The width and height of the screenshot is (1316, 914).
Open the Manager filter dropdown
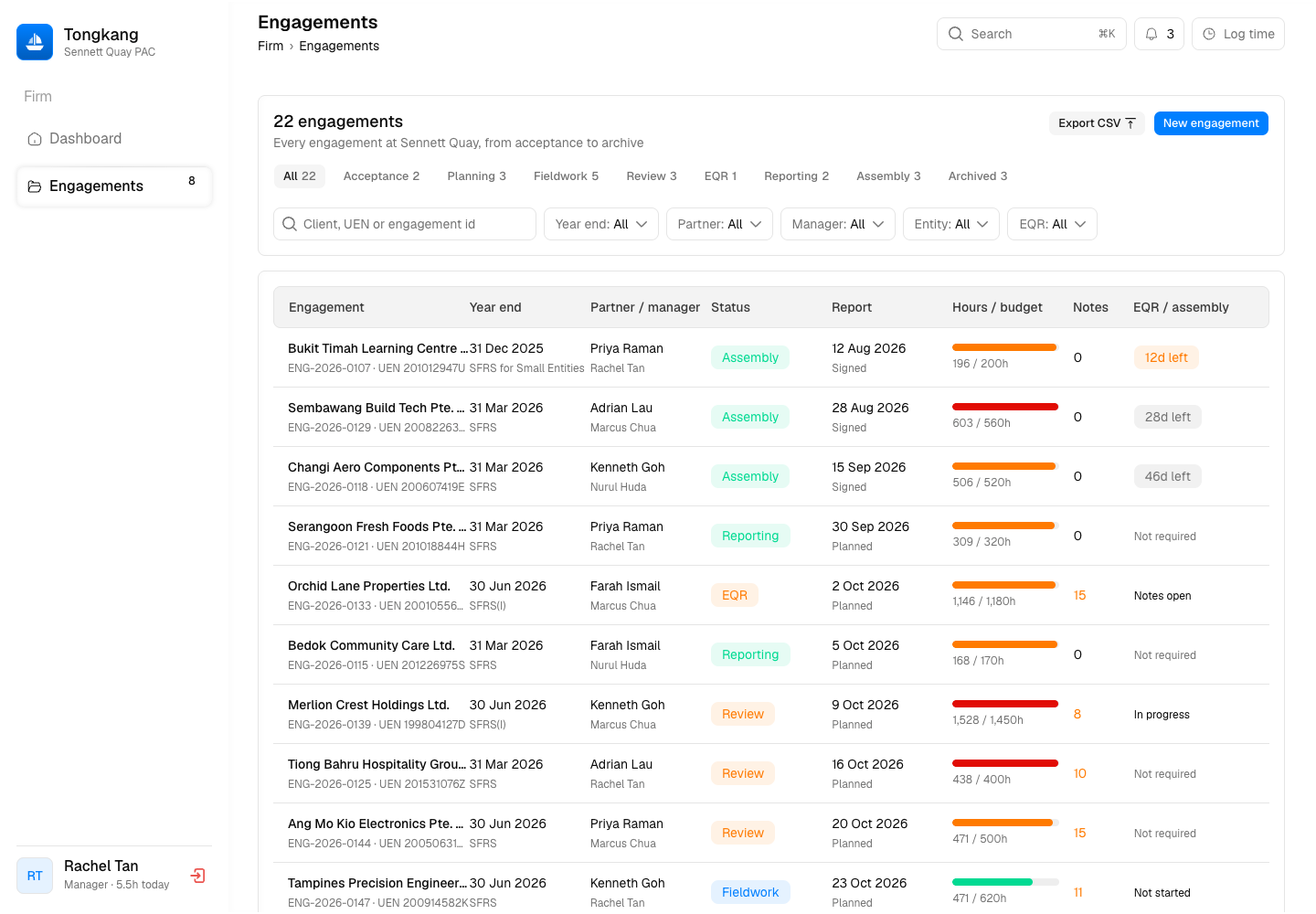pos(838,224)
